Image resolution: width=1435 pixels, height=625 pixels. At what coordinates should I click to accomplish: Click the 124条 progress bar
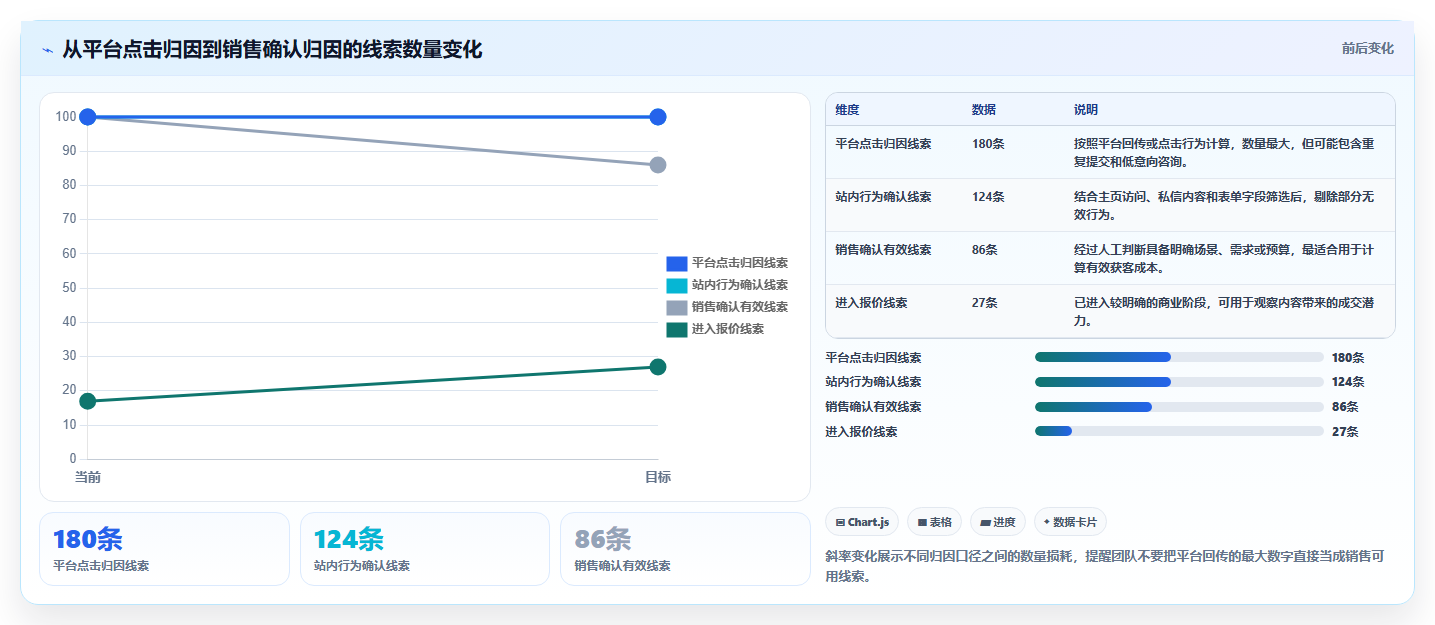click(1179, 382)
